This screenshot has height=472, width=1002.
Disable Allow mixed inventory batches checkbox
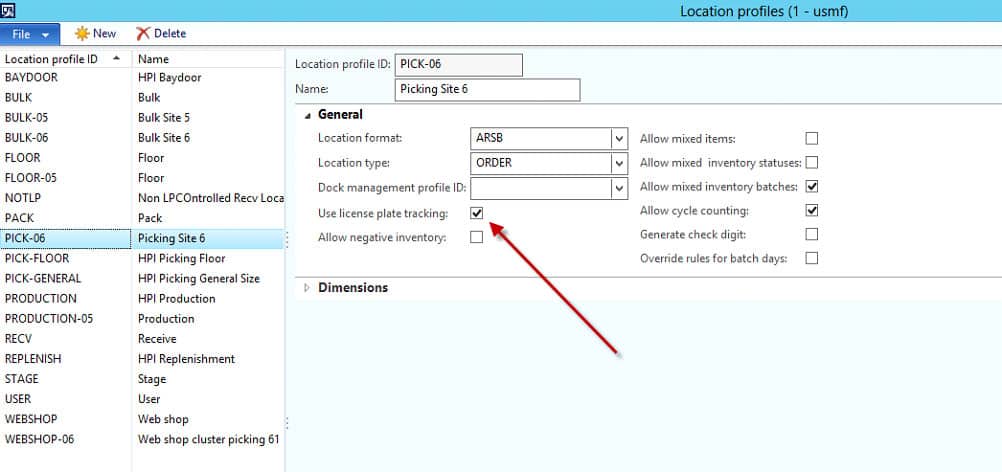click(812, 187)
